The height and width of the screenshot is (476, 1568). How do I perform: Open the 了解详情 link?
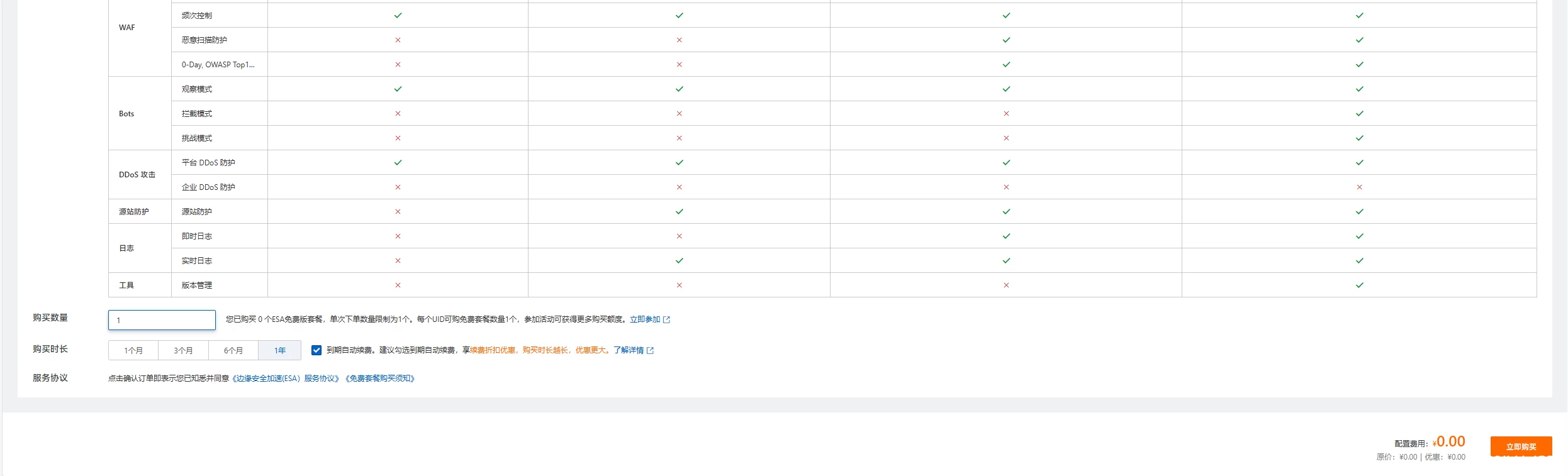(628, 350)
